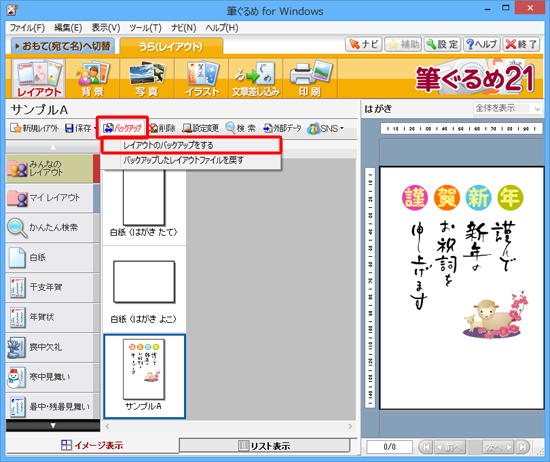Click the 保存 dropdown arrow
The image size is (550, 462).
coord(95,128)
